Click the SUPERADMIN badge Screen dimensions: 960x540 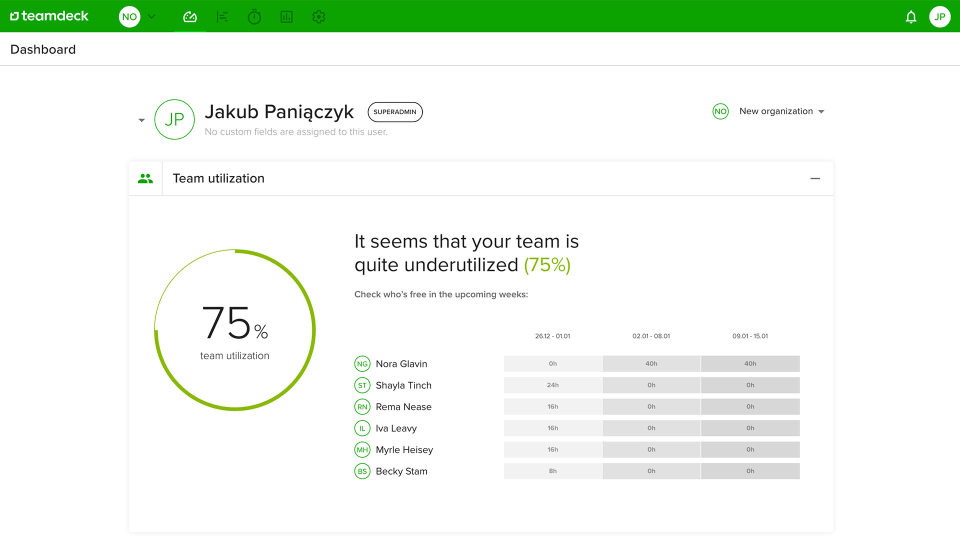pyautogui.click(x=395, y=112)
